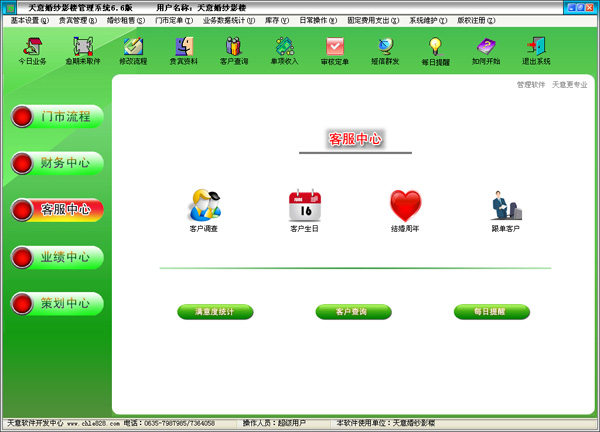
Task: Open the 客户生日 calendar icon
Action: coord(304,207)
